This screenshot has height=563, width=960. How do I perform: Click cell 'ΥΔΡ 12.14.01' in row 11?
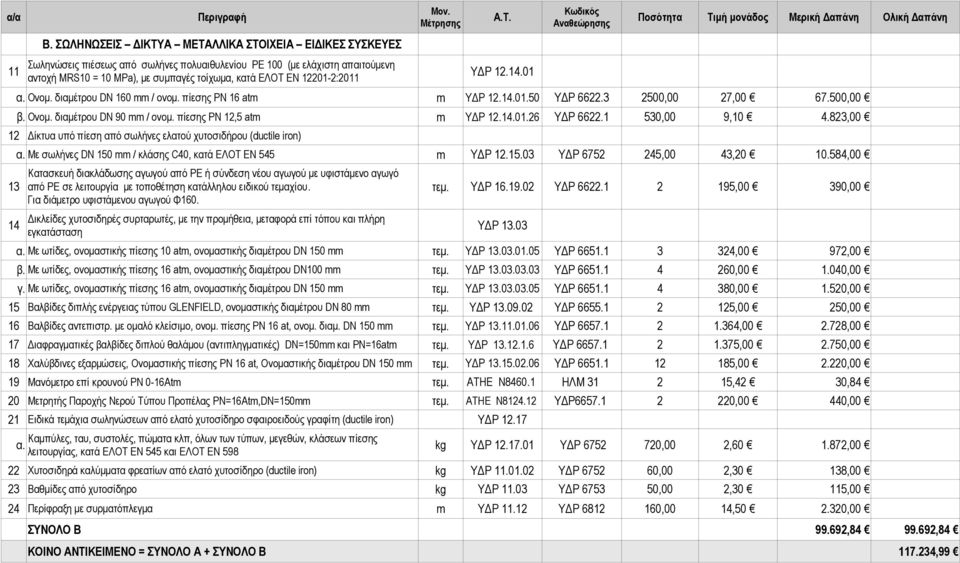click(502, 71)
